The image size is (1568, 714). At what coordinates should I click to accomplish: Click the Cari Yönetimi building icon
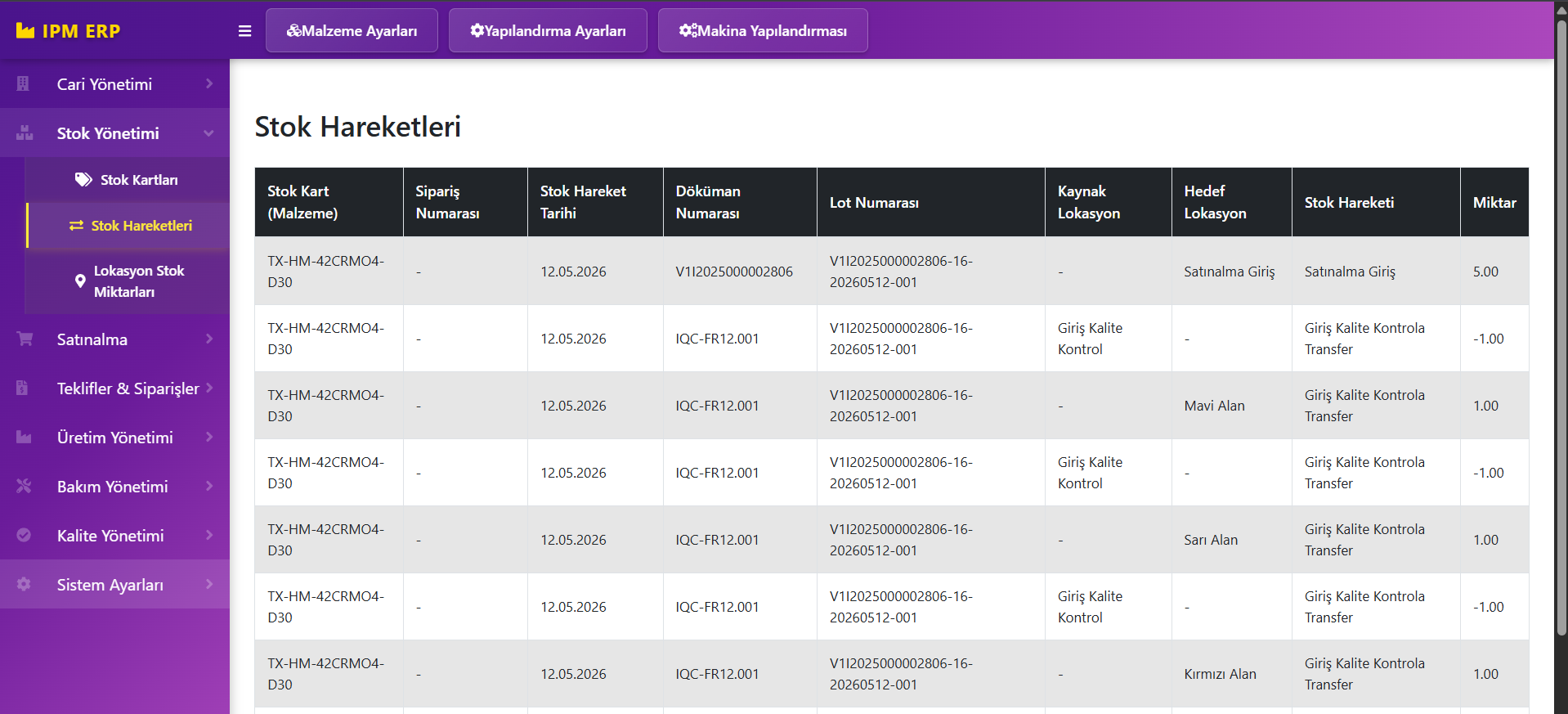(23, 83)
